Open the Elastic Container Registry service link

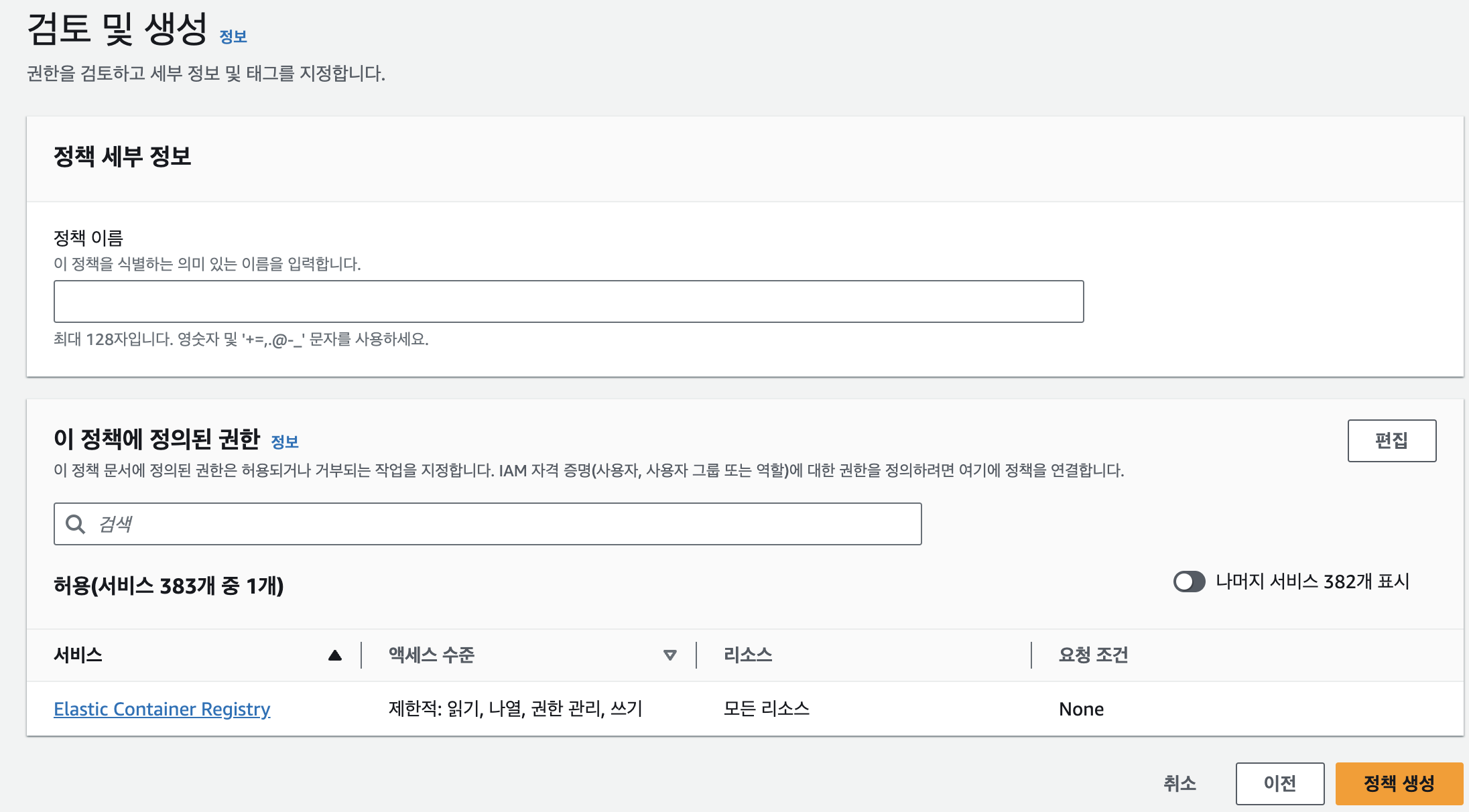(162, 709)
